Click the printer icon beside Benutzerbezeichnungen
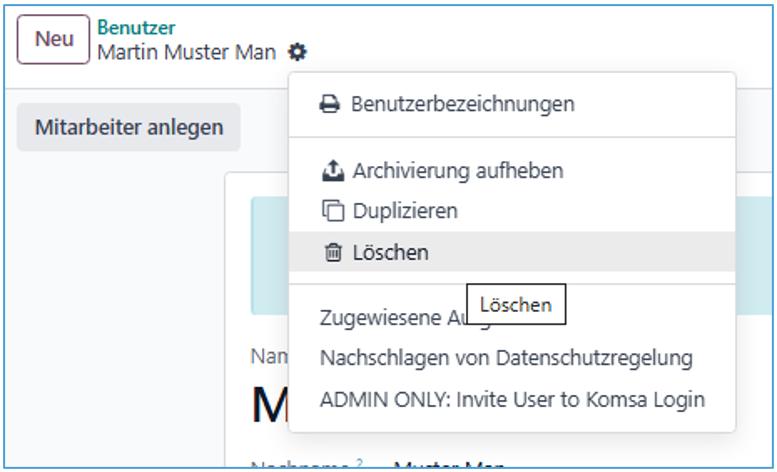This screenshot has height=472, width=777. tap(330, 104)
